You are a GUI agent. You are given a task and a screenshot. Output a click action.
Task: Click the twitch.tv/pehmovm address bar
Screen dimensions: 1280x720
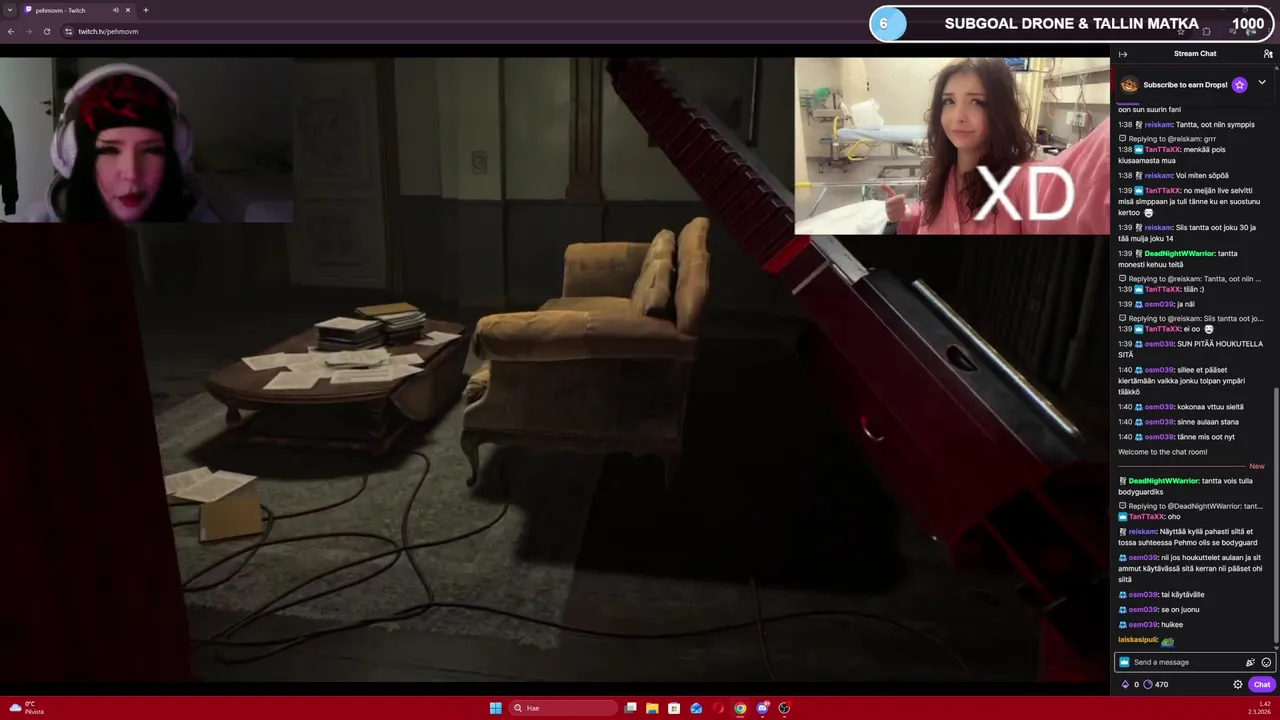pos(108,31)
